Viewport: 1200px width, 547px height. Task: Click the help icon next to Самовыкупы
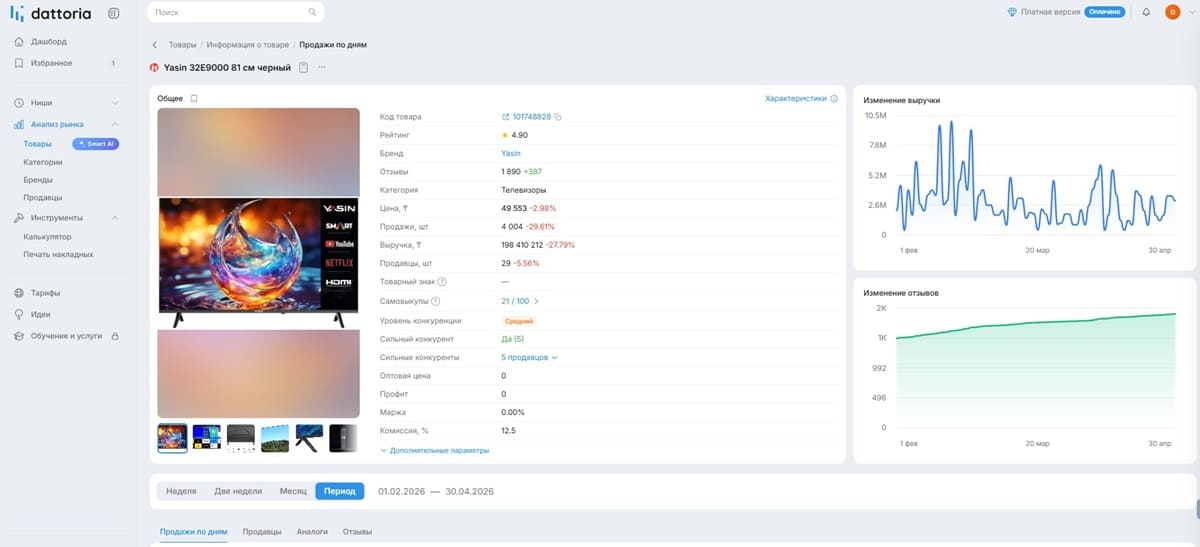tap(435, 301)
